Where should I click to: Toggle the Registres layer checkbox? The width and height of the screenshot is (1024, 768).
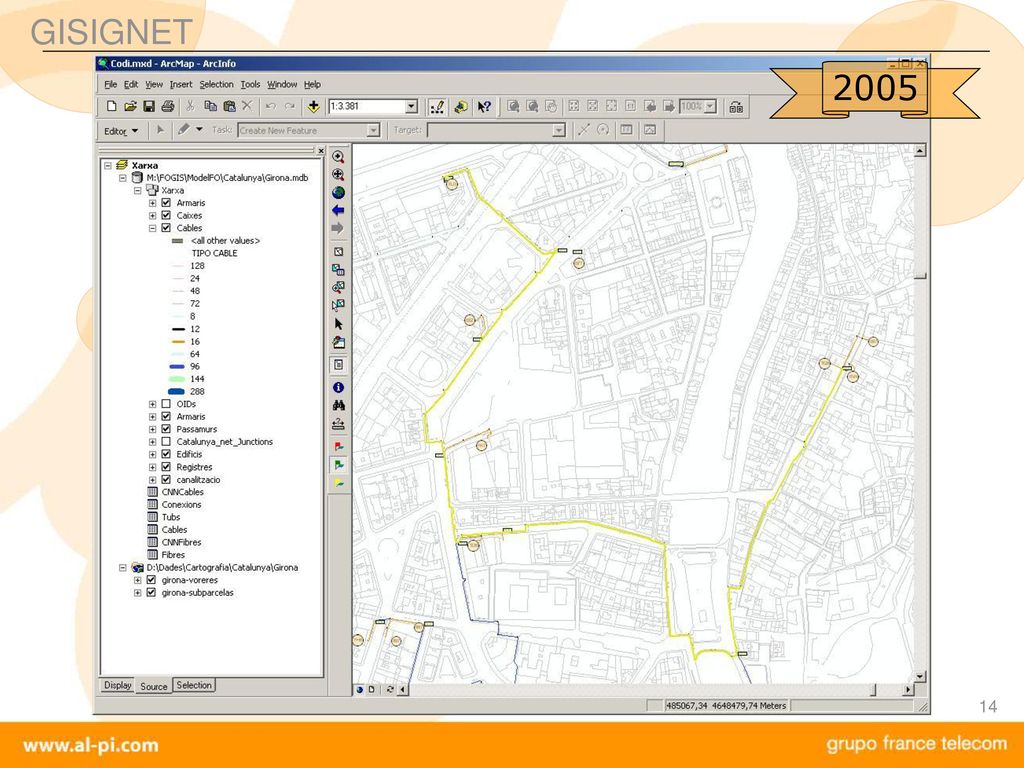(x=166, y=467)
